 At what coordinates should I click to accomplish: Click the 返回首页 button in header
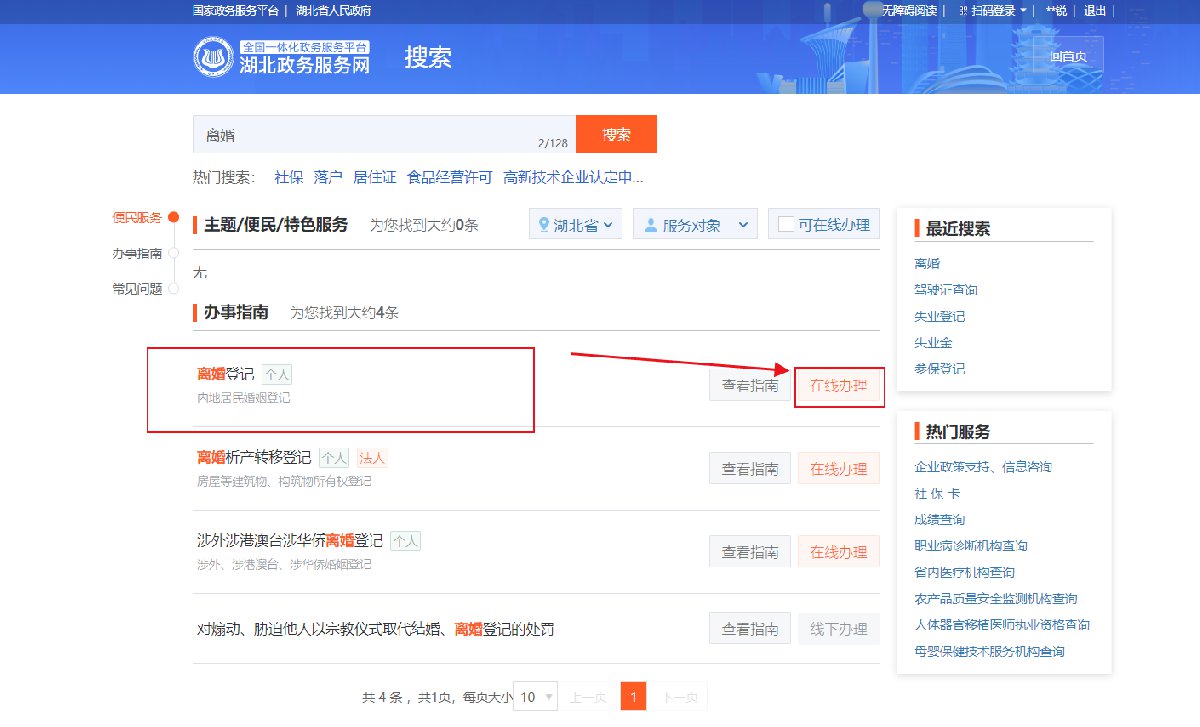(x=1067, y=57)
